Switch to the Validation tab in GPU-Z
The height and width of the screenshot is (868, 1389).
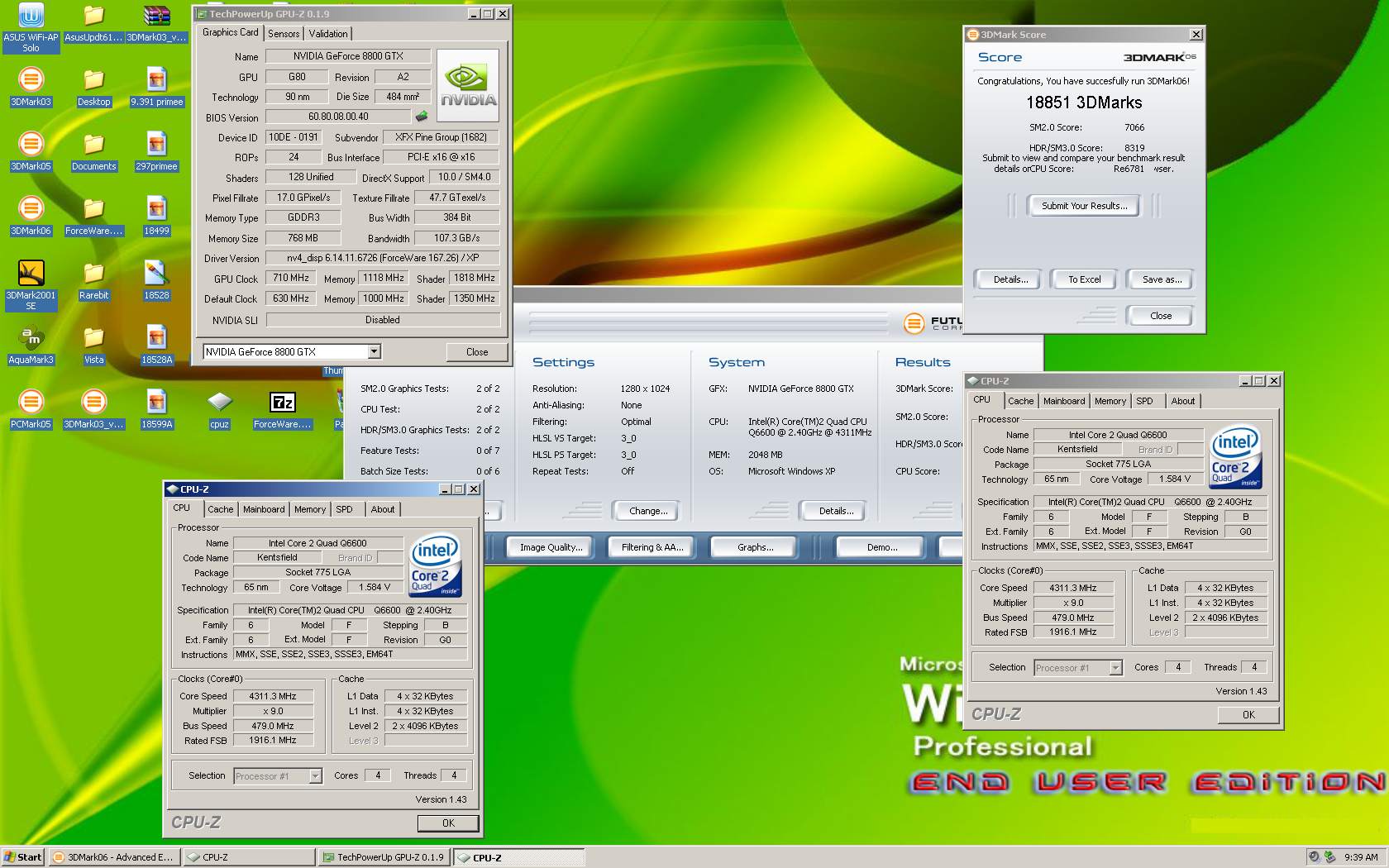(x=328, y=34)
